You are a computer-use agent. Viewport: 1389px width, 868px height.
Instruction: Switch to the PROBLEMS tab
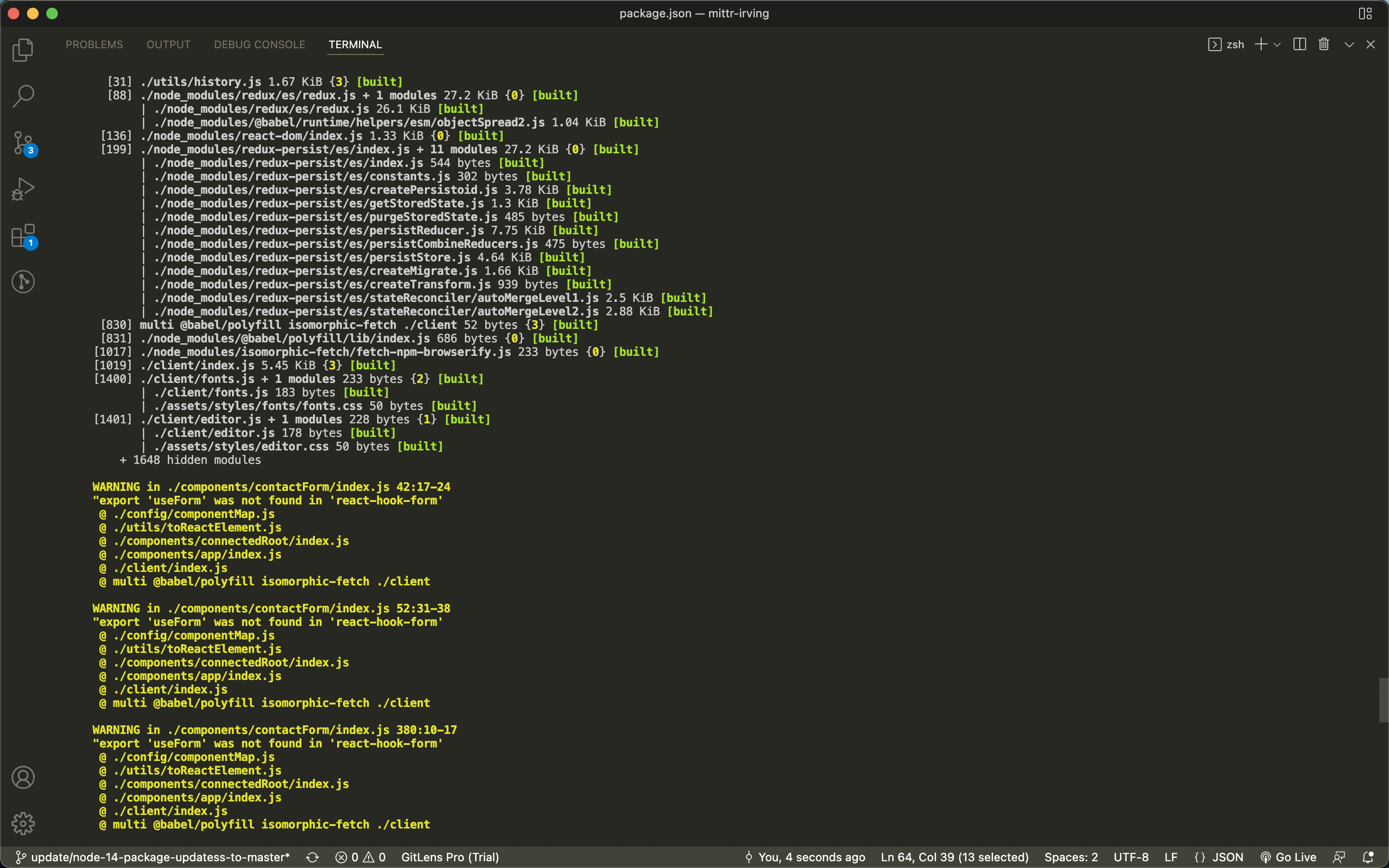pos(94,44)
